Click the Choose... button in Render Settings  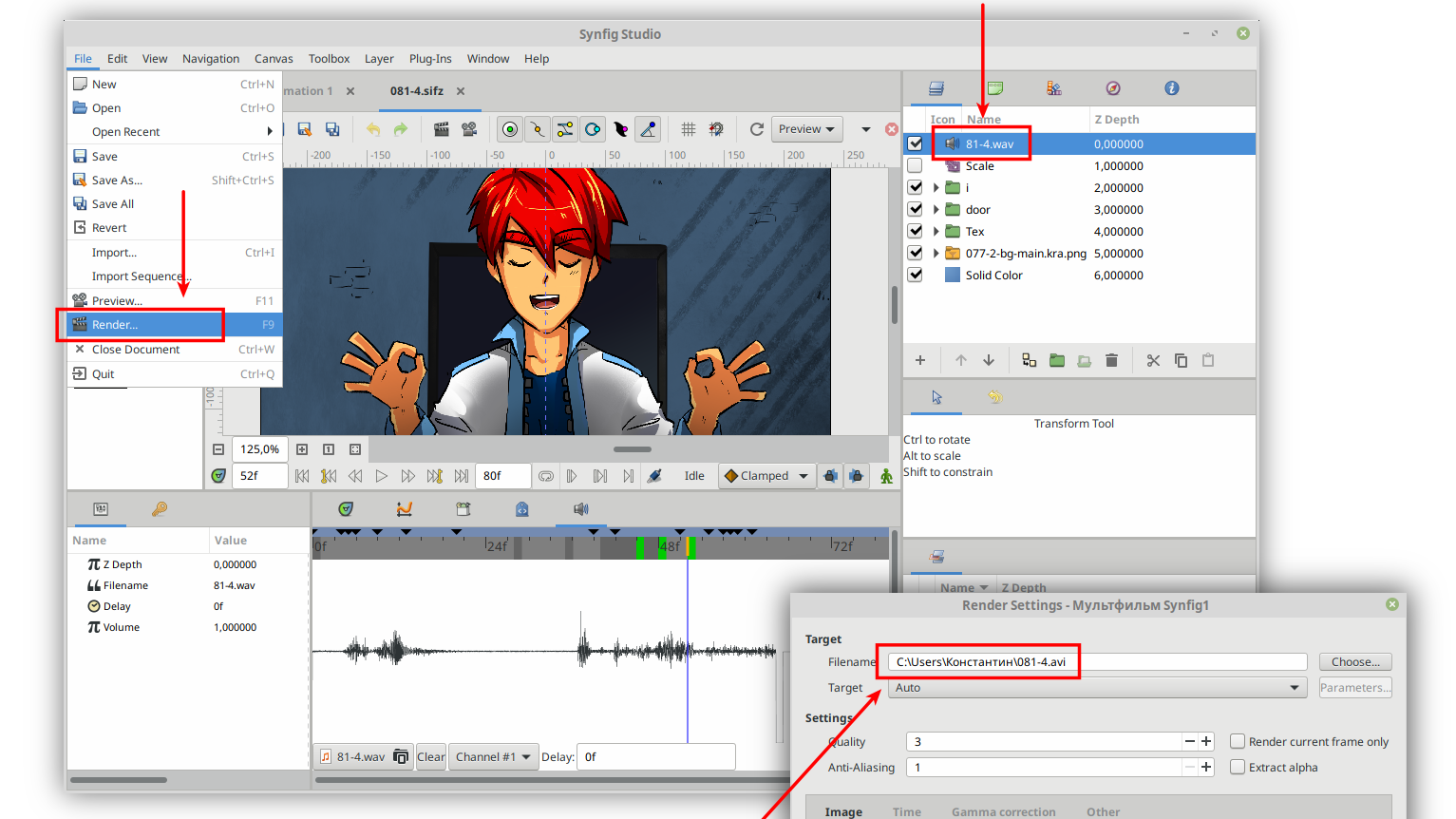[x=1355, y=662]
